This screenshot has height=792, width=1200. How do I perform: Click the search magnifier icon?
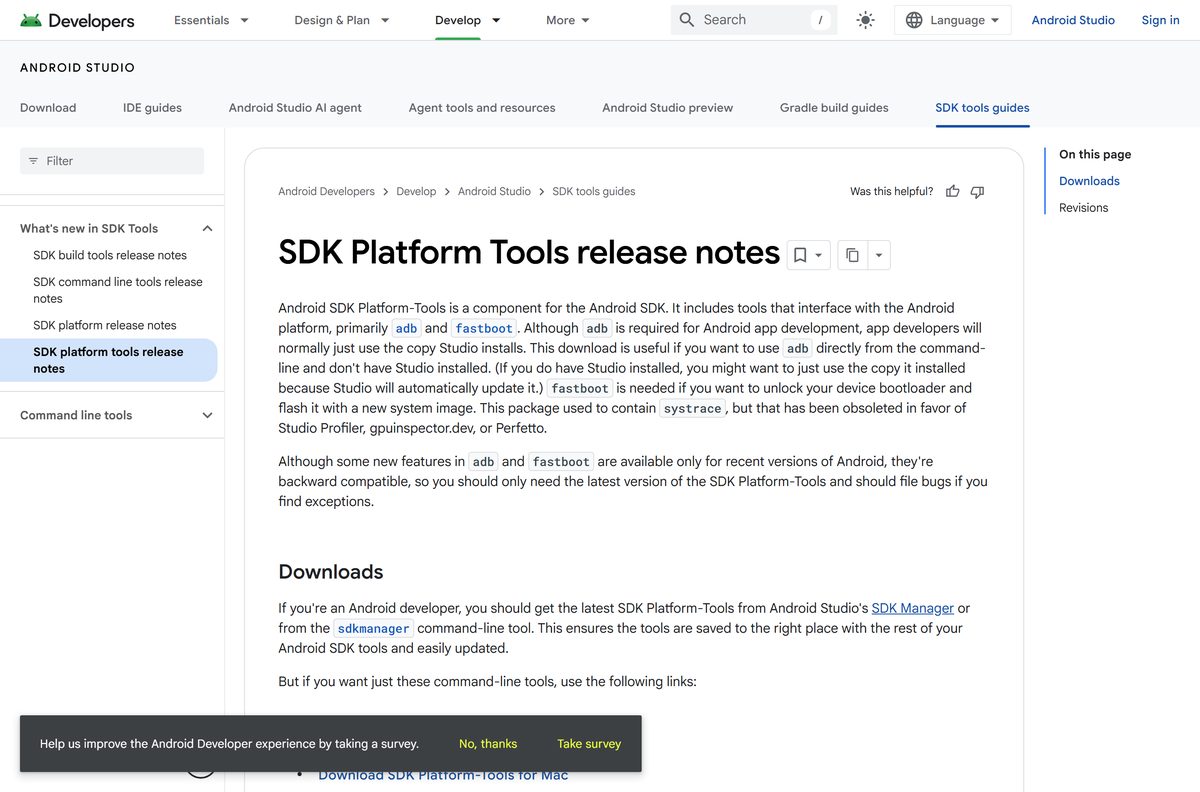(x=687, y=20)
